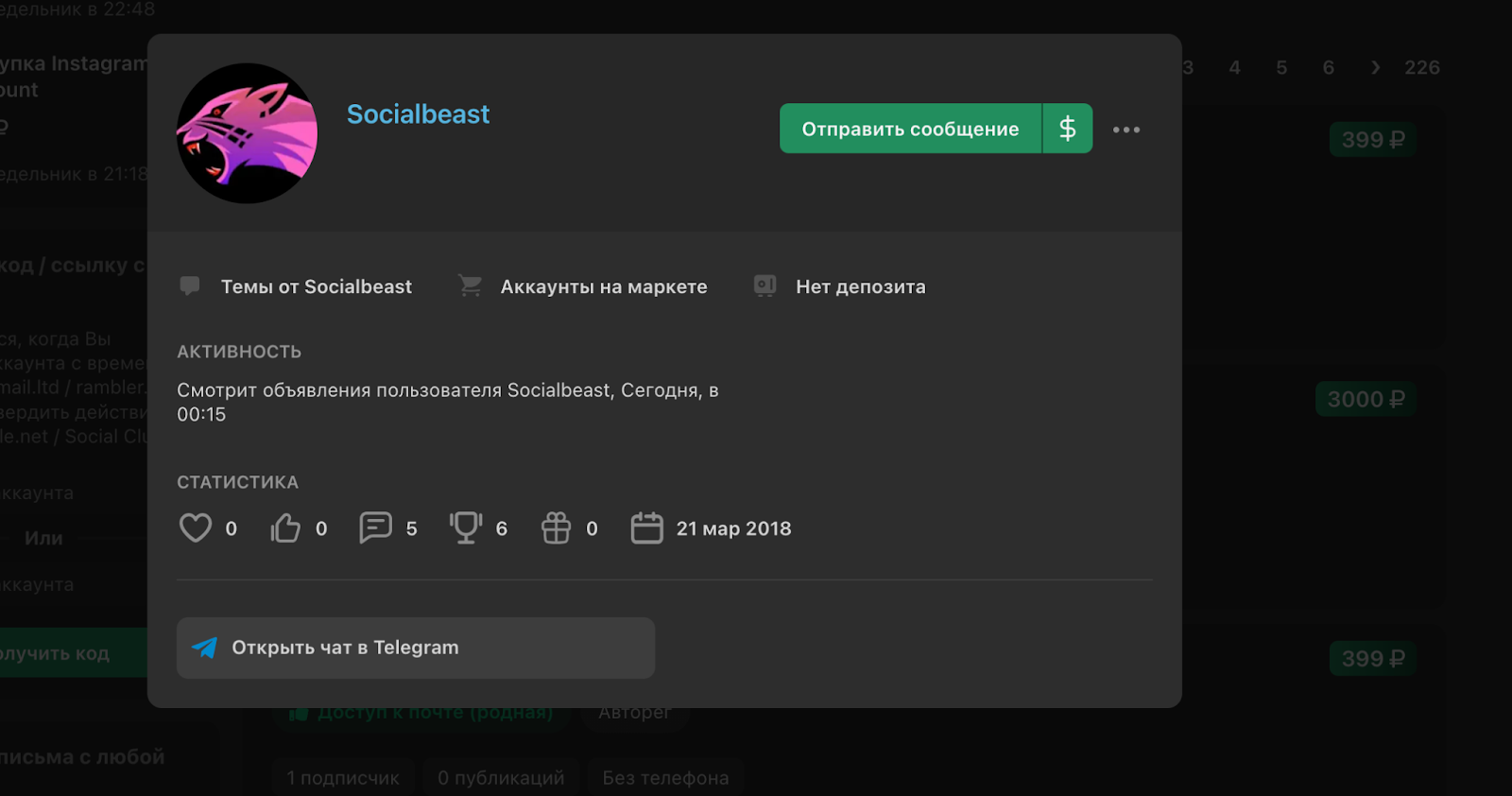The height and width of the screenshot is (796, 1512).
Task: Go to page 5 in background pagination
Action: [1281, 67]
